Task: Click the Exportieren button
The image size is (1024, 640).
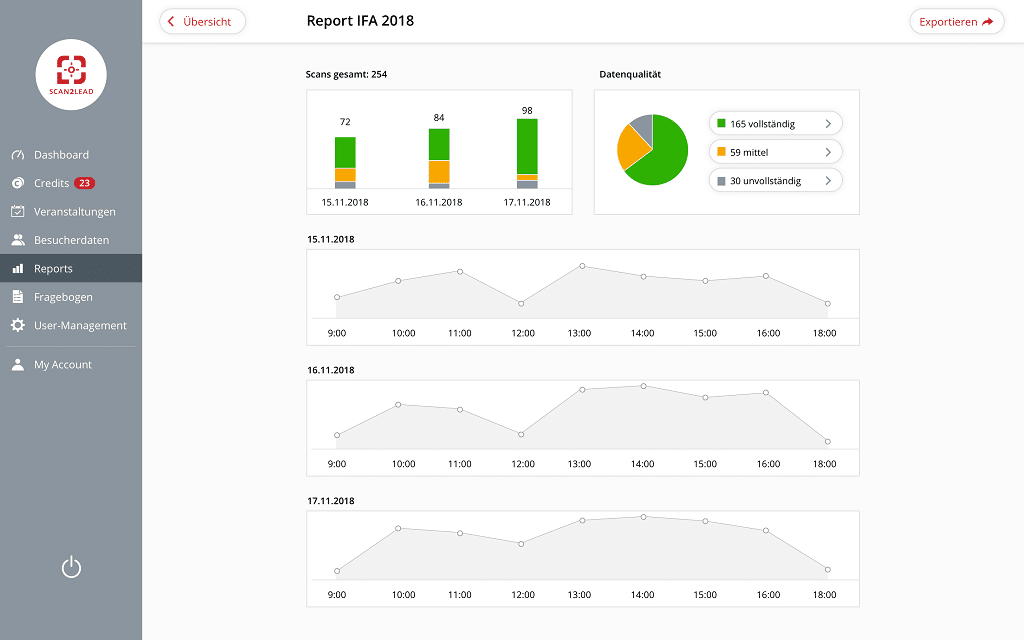Action: (x=956, y=21)
